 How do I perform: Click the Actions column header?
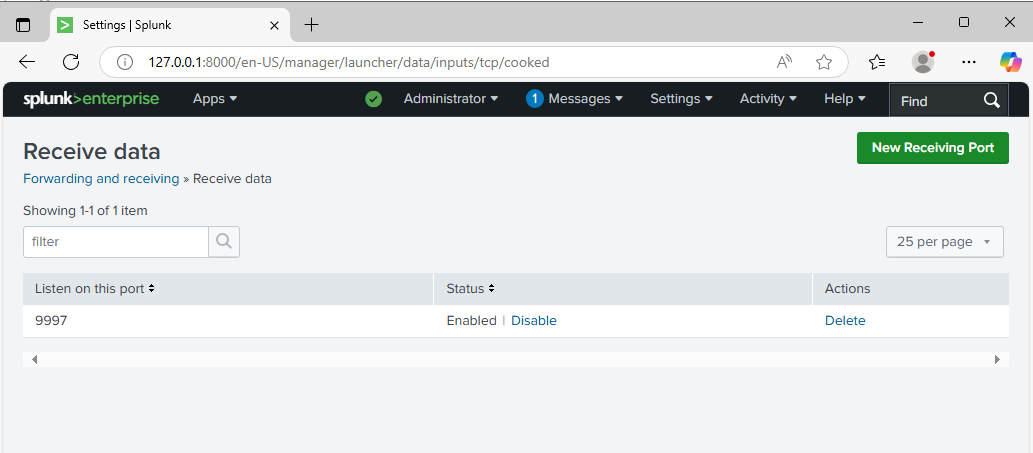pyautogui.click(x=847, y=288)
